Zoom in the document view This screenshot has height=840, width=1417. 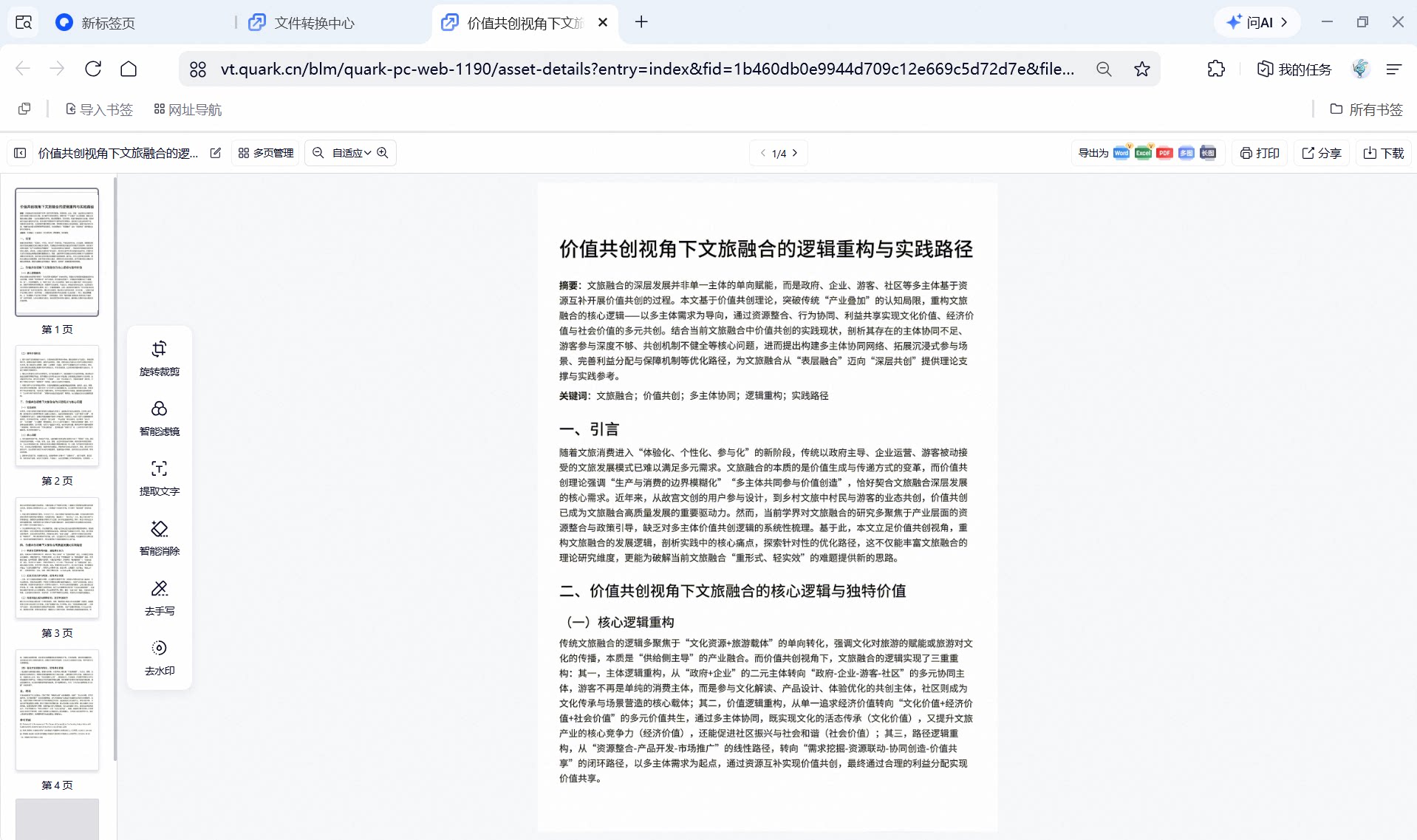pos(383,153)
